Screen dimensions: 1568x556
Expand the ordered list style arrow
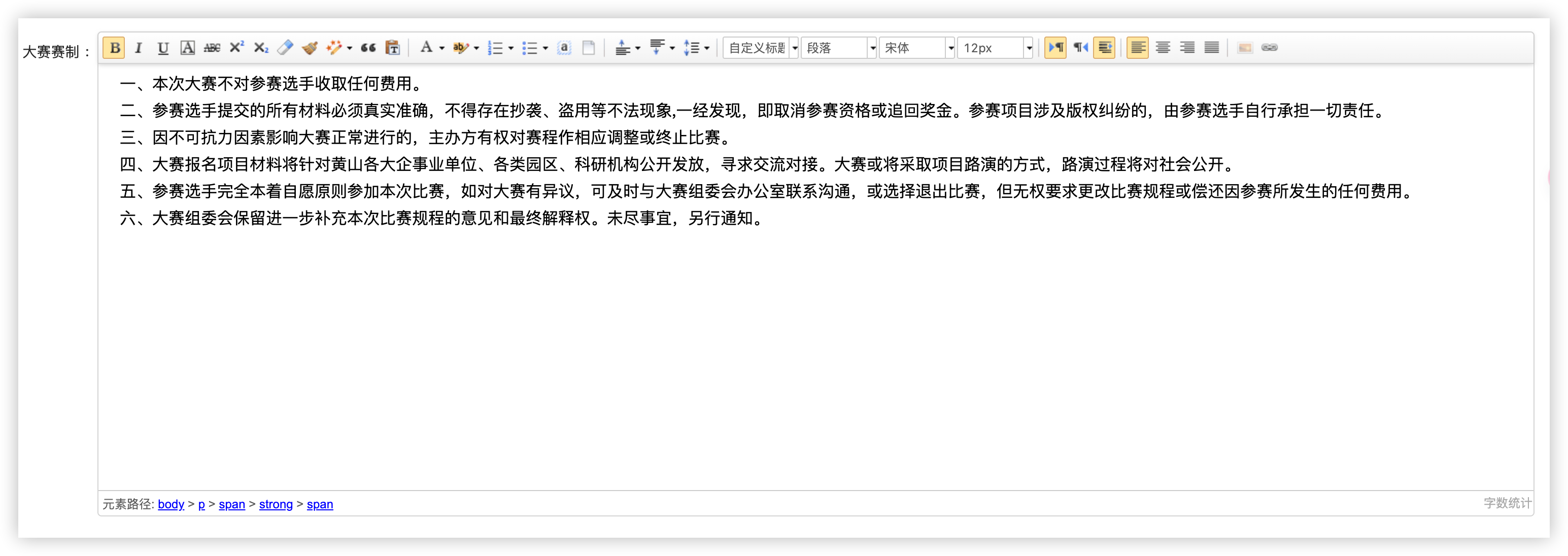coord(510,48)
